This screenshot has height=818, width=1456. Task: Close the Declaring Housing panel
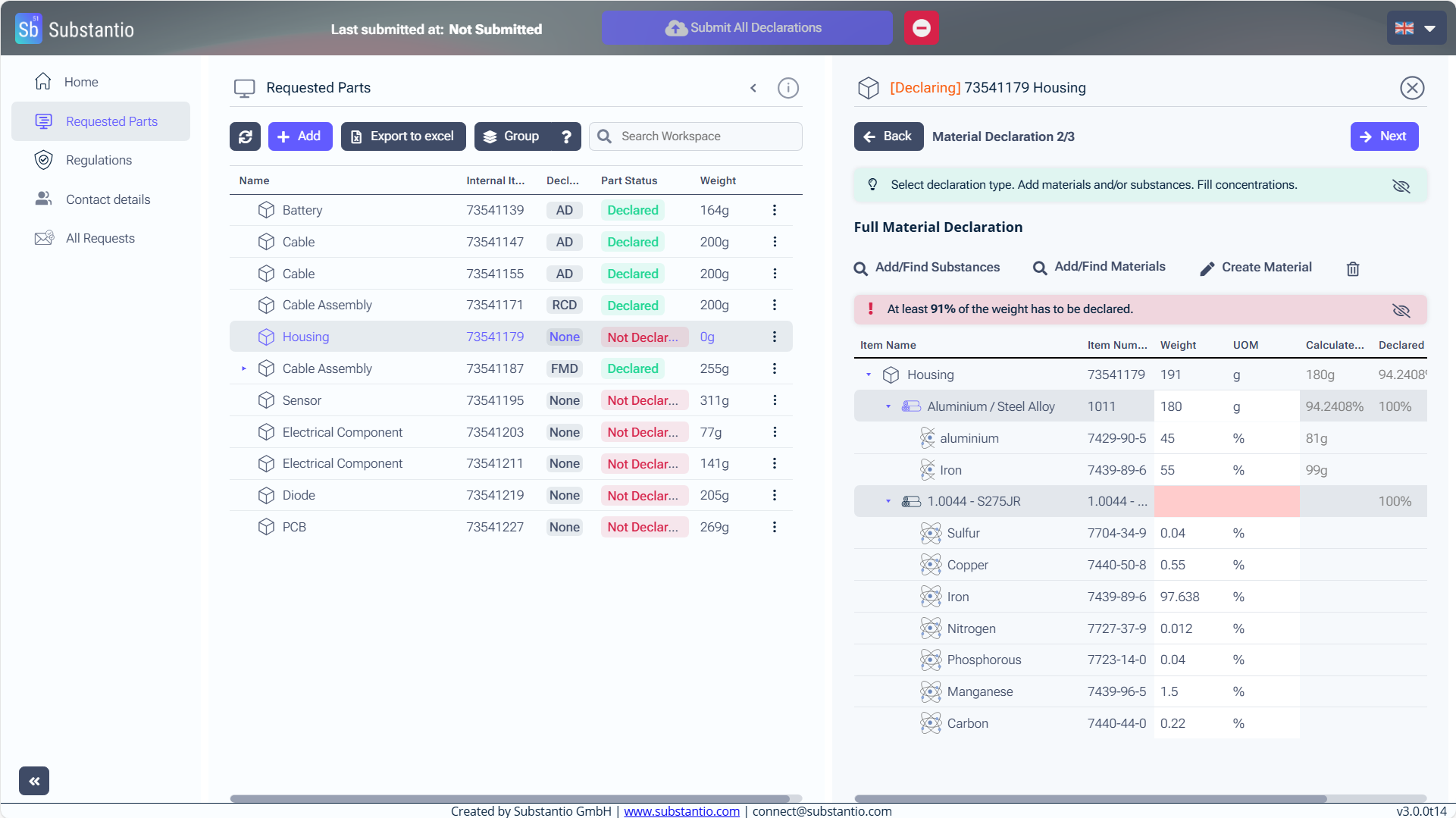click(1411, 88)
